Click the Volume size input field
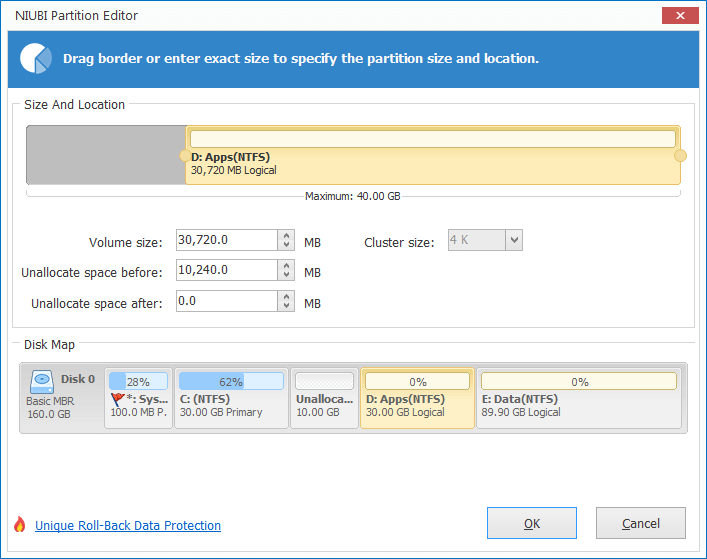The width and height of the screenshot is (707, 559). [x=227, y=240]
